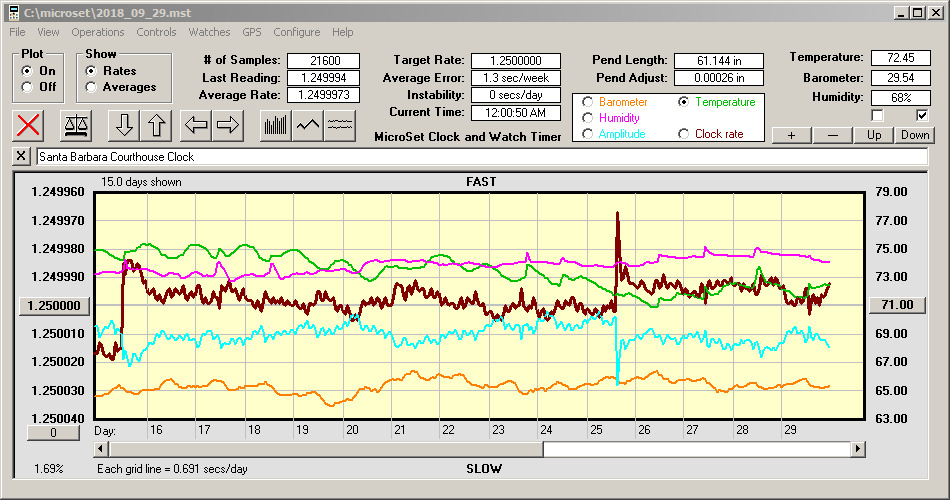Click the 71.00 right axis button
The image size is (950, 500).
pos(897,305)
